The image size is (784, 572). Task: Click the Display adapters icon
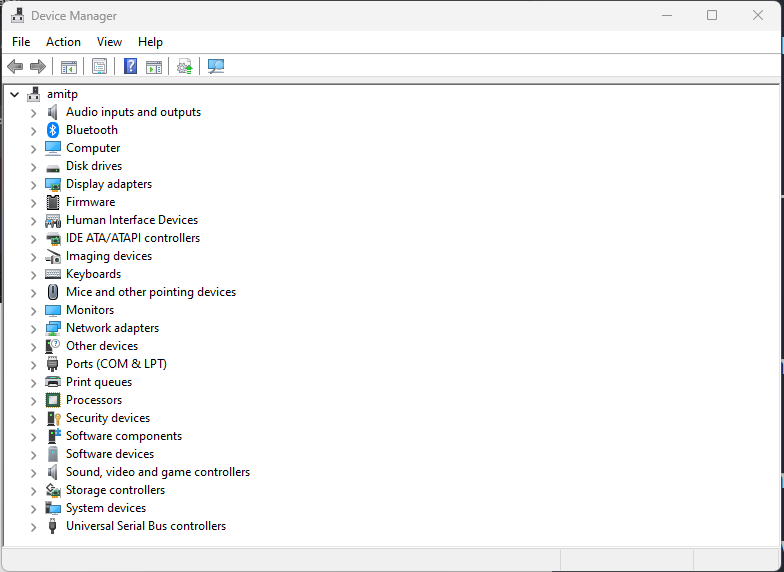(x=52, y=184)
